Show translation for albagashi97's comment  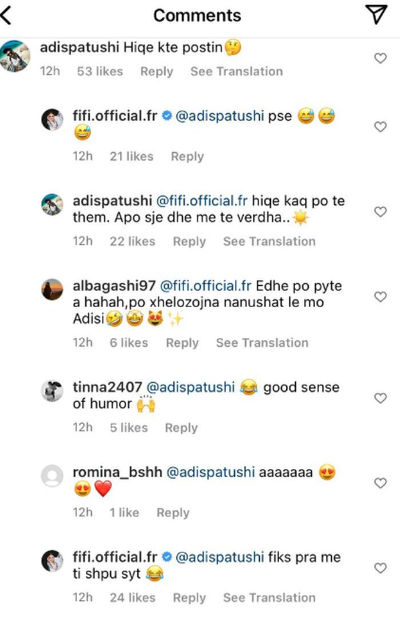(262, 343)
